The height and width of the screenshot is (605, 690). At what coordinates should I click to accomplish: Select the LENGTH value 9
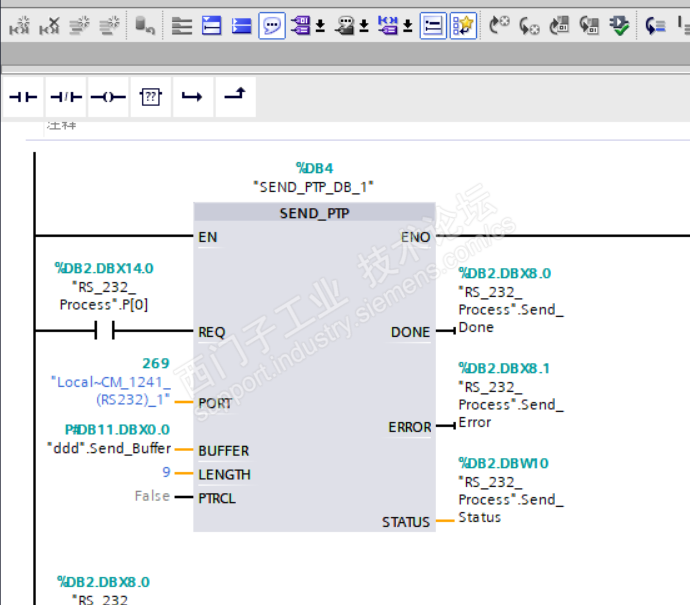point(166,472)
